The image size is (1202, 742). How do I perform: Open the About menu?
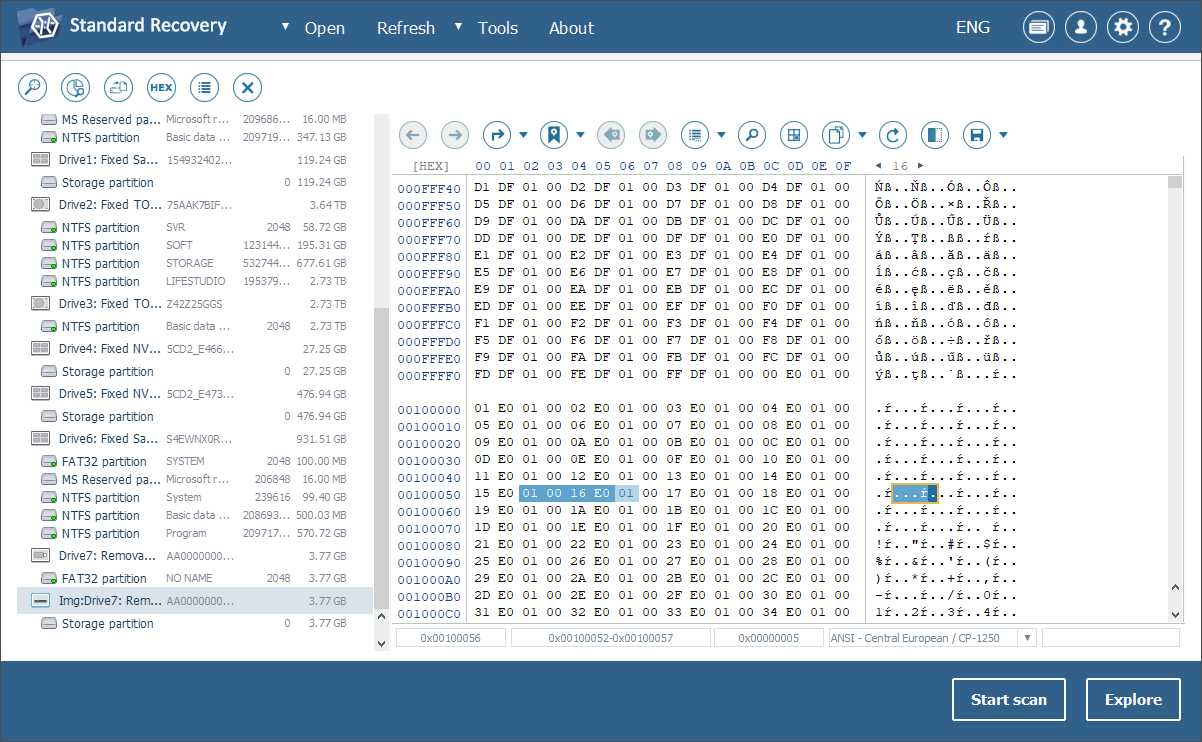tap(571, 28)
